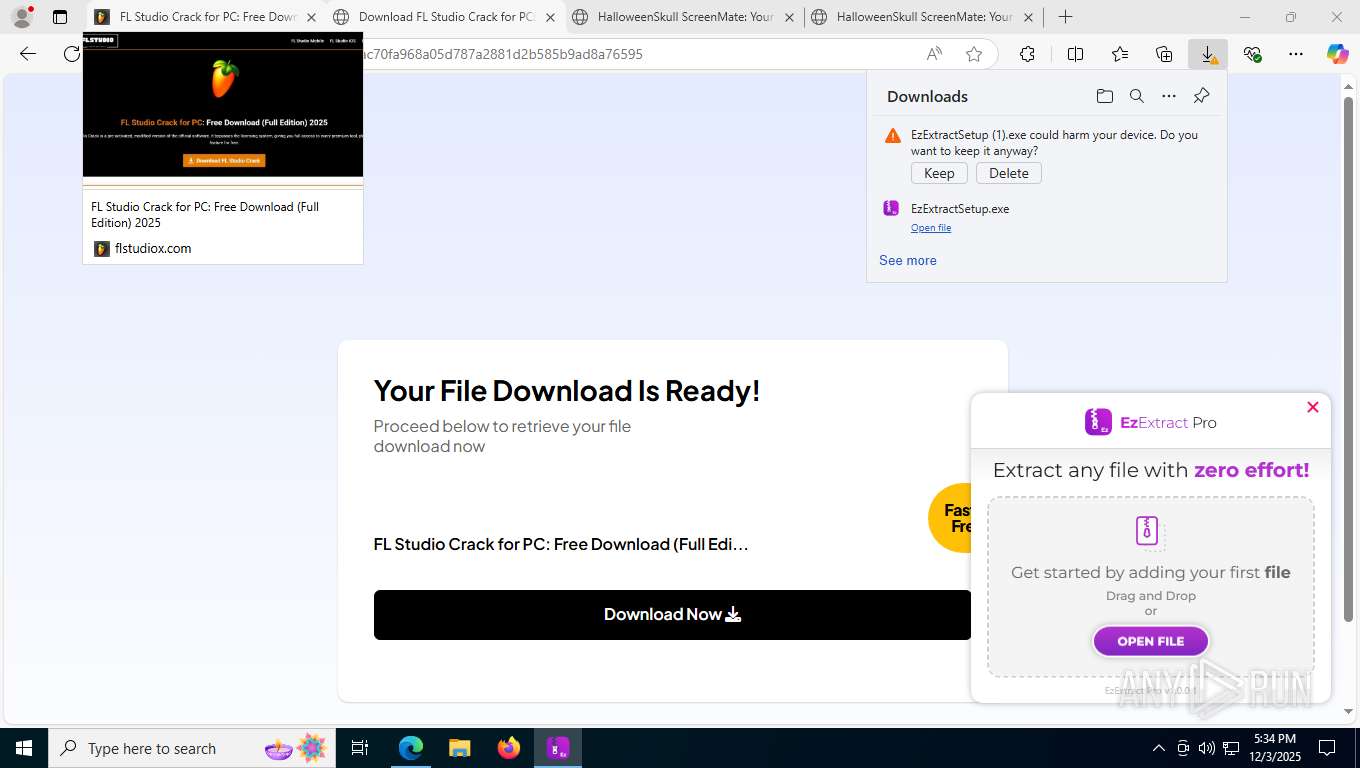1360x768 pixels.
Task: Click the page scrollbar down arrow
Action: pyautogui.click(x=1348, y=712)
